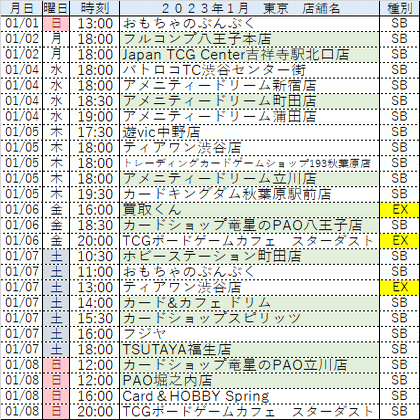Select スターダスト cafe cell in 01/08 row

pos(249,411)
